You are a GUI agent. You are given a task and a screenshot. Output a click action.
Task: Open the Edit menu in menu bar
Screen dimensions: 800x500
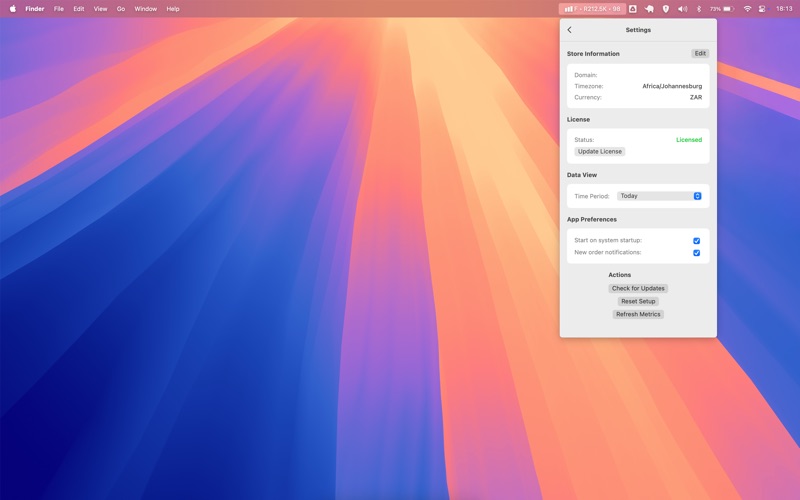pos(79,9)
